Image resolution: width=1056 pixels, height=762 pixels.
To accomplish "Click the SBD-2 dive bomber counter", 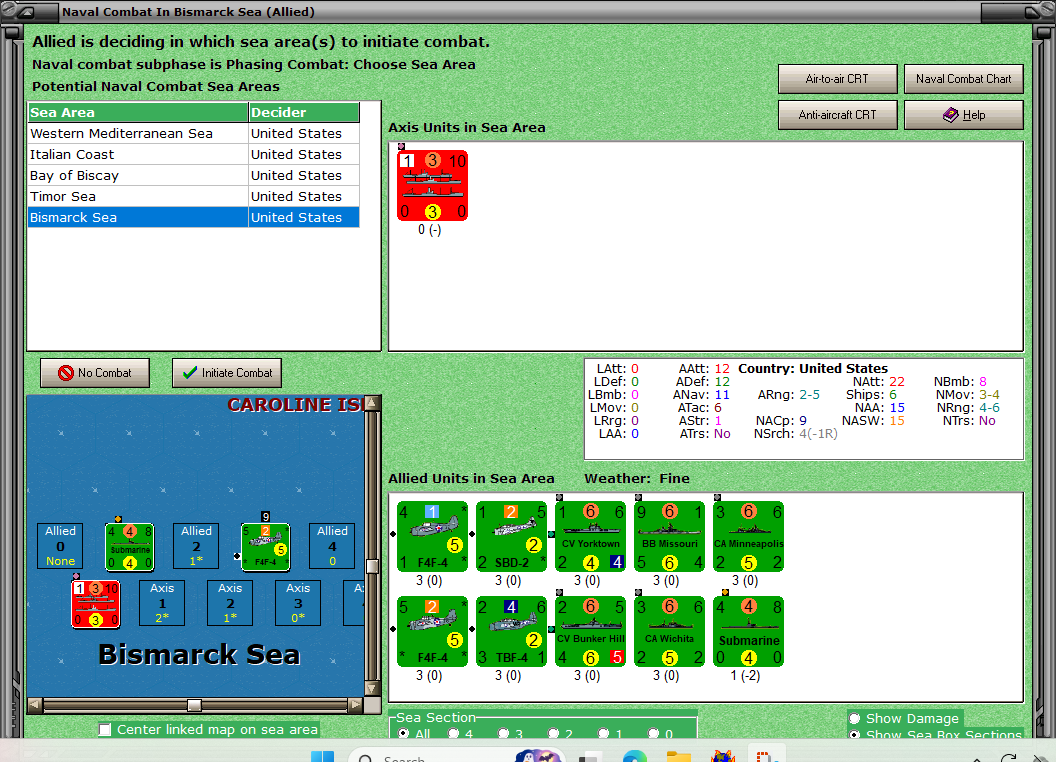I will (x=512, y=536).
